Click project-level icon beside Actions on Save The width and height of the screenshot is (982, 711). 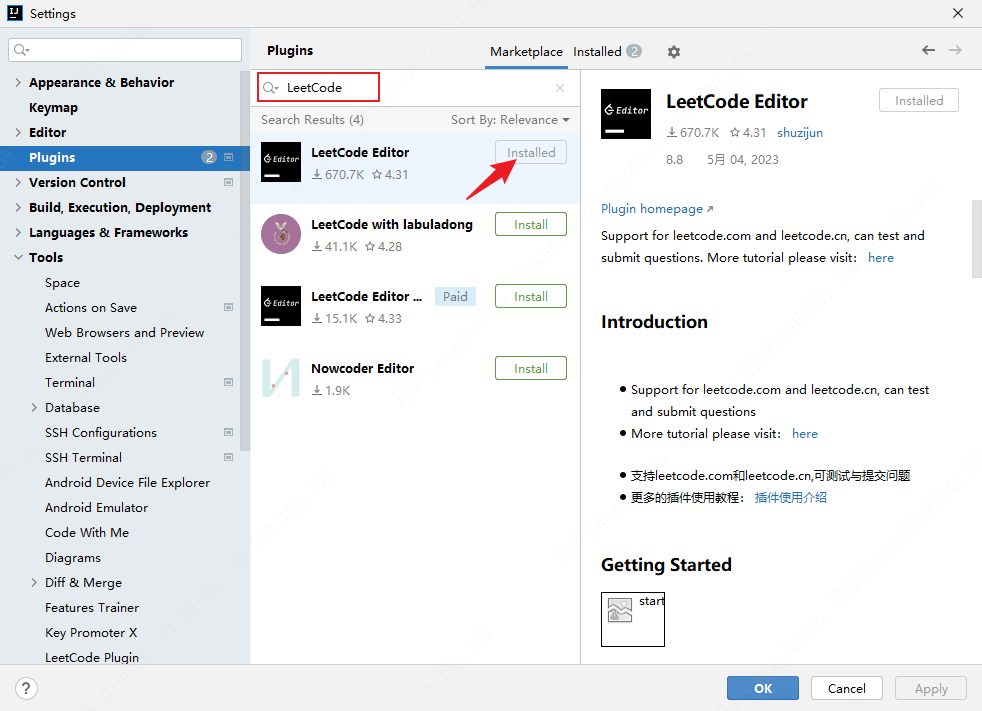[x=229, y=308]
